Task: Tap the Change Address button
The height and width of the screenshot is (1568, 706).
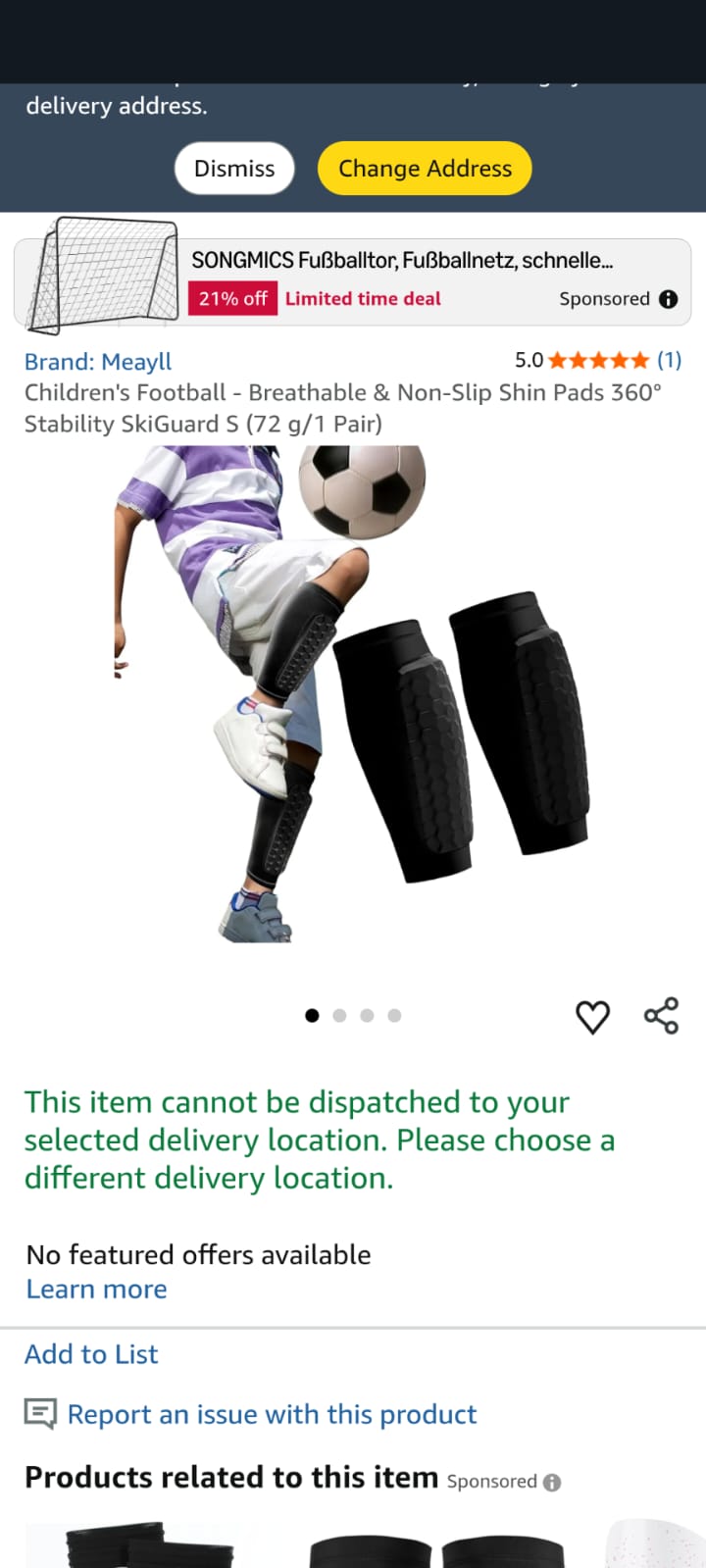Action: click(425, 169)
